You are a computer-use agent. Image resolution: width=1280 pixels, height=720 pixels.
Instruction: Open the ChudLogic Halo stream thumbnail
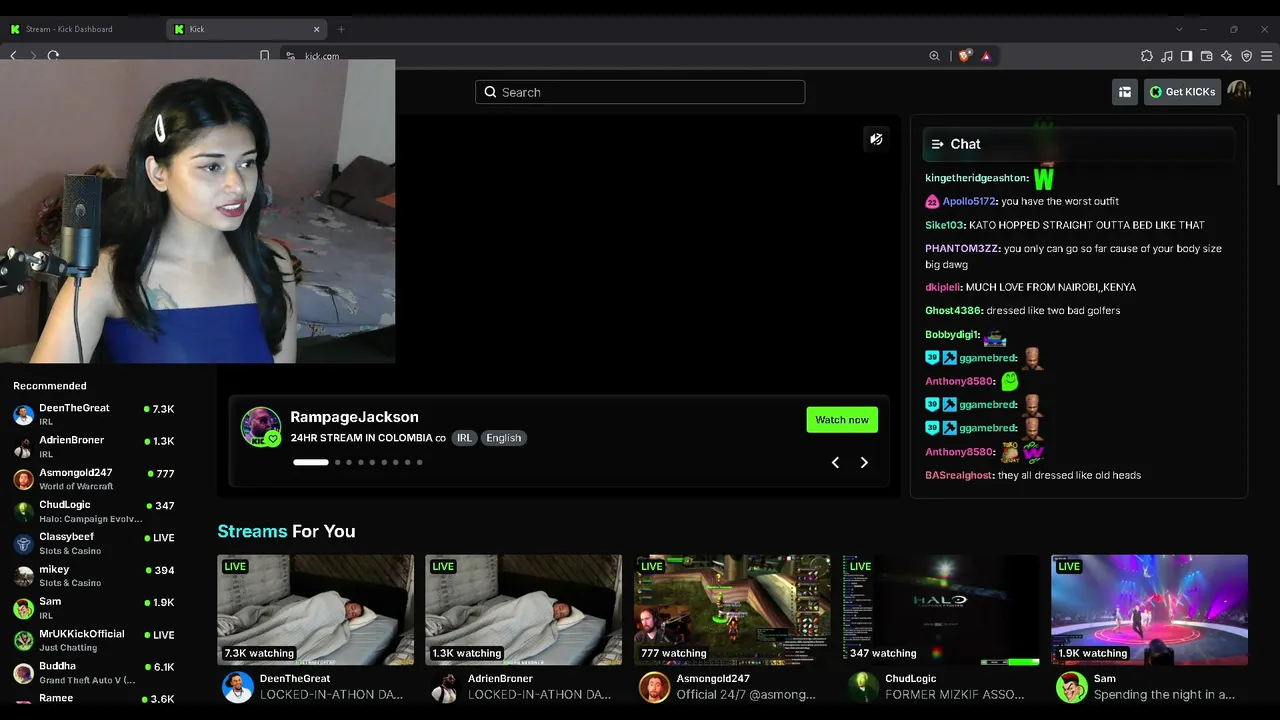941,610
